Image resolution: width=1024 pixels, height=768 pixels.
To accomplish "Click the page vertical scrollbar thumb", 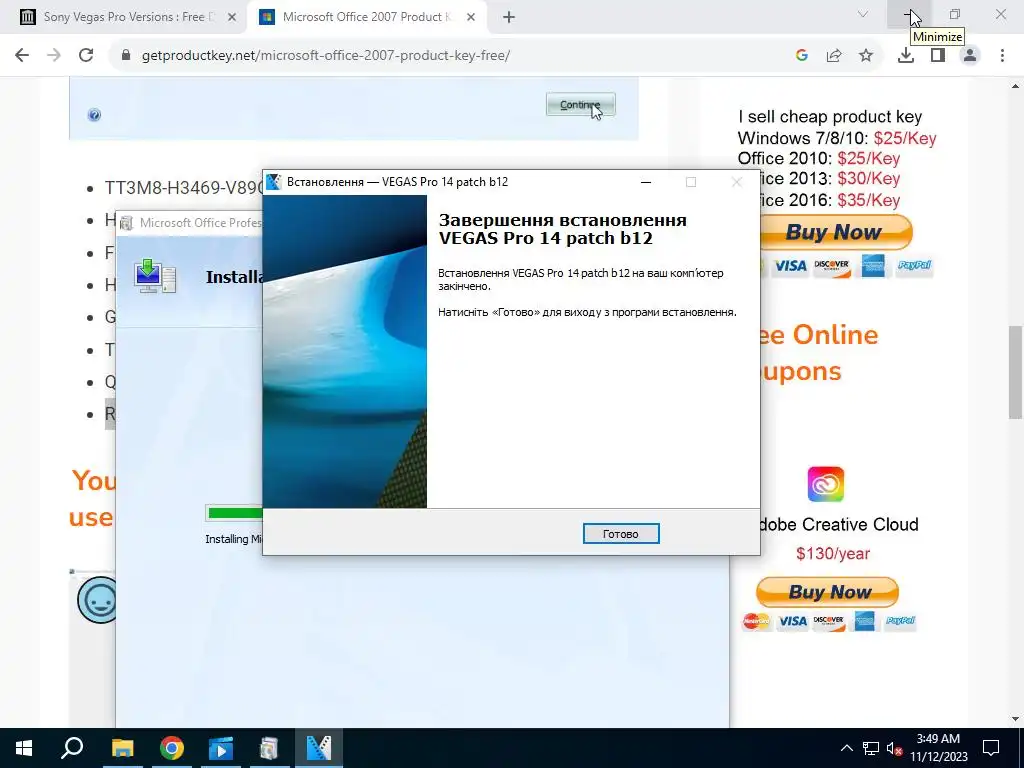I will 1015,372.
